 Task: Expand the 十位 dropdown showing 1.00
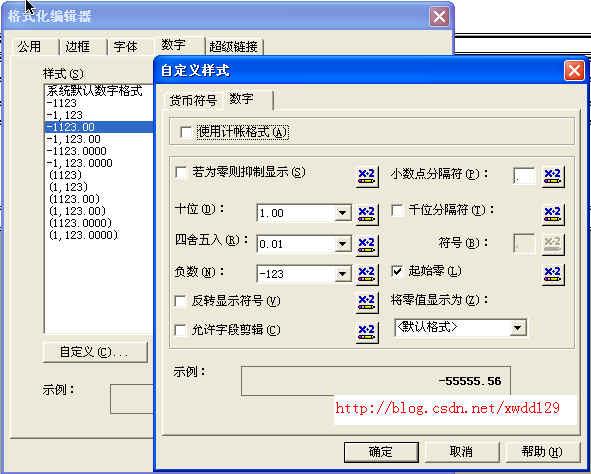tap(342, 213)
